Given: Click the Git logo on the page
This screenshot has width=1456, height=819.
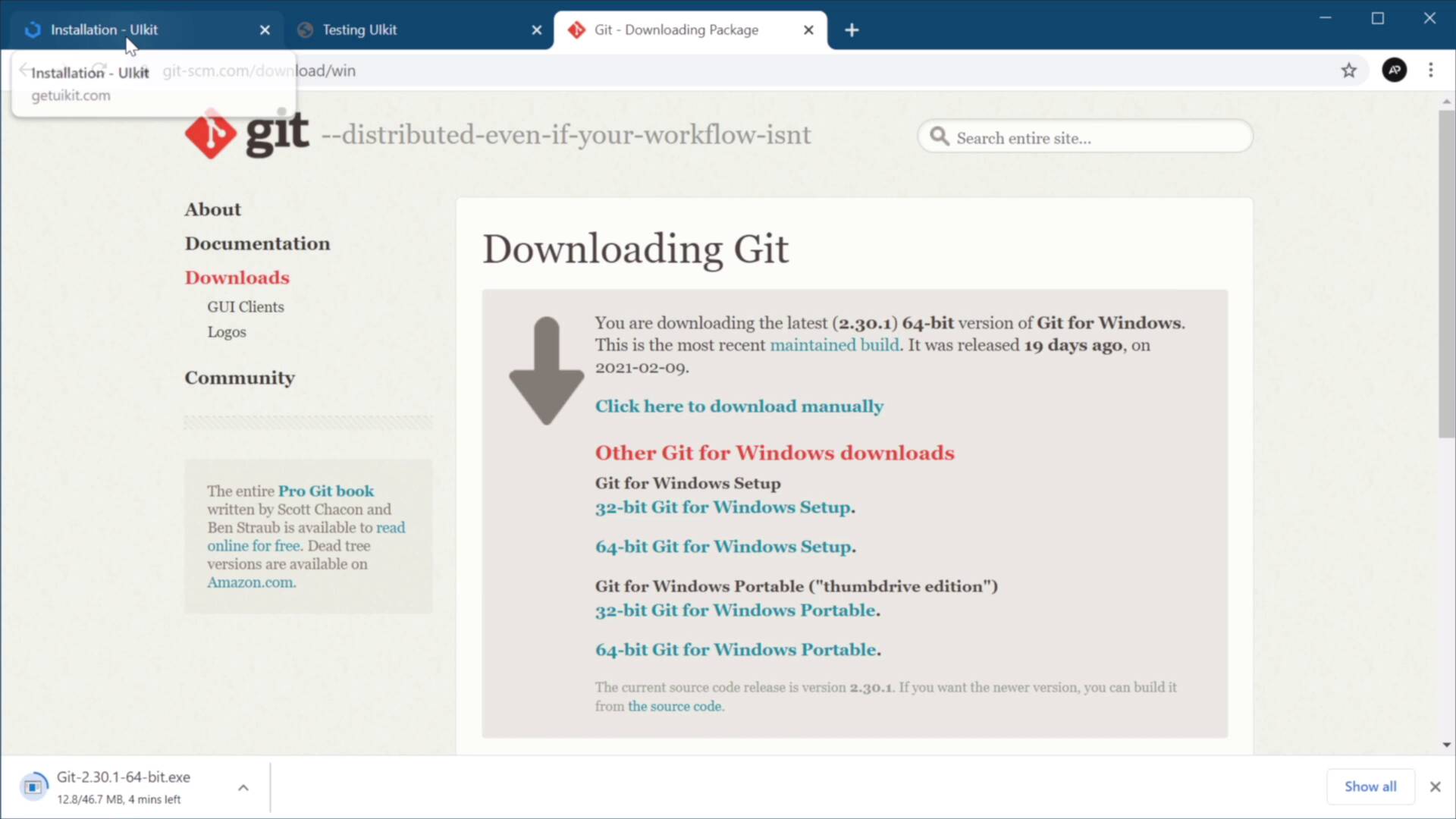Looking at the screenshot, I should (210, 134).
